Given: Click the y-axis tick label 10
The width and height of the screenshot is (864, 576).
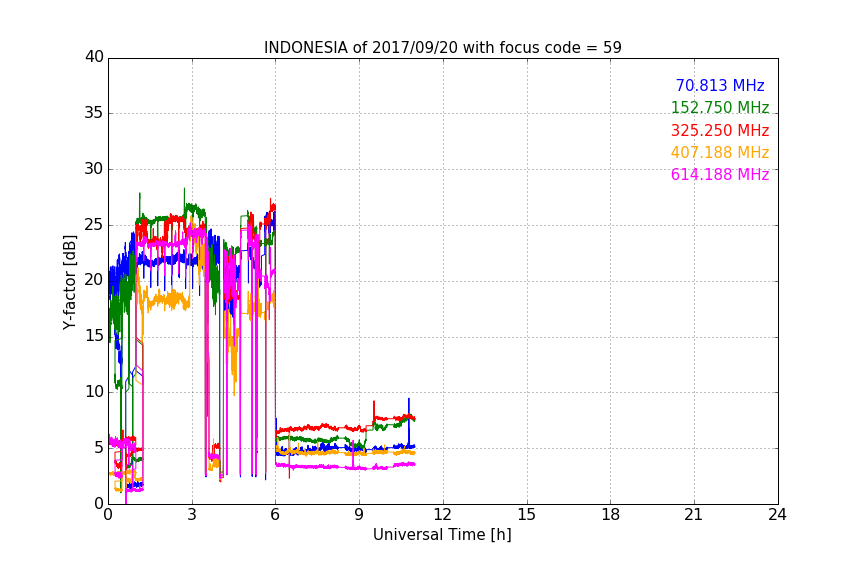Looking at the screenshot, I should 94,392.
